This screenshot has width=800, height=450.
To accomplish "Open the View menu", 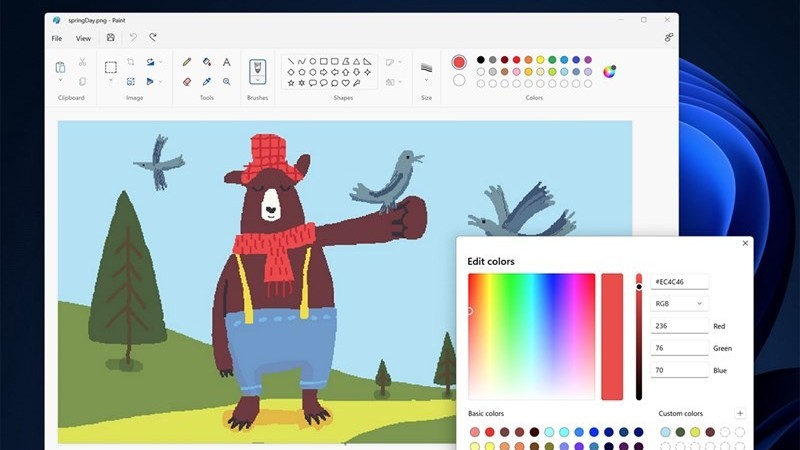I will coord(83,38).
